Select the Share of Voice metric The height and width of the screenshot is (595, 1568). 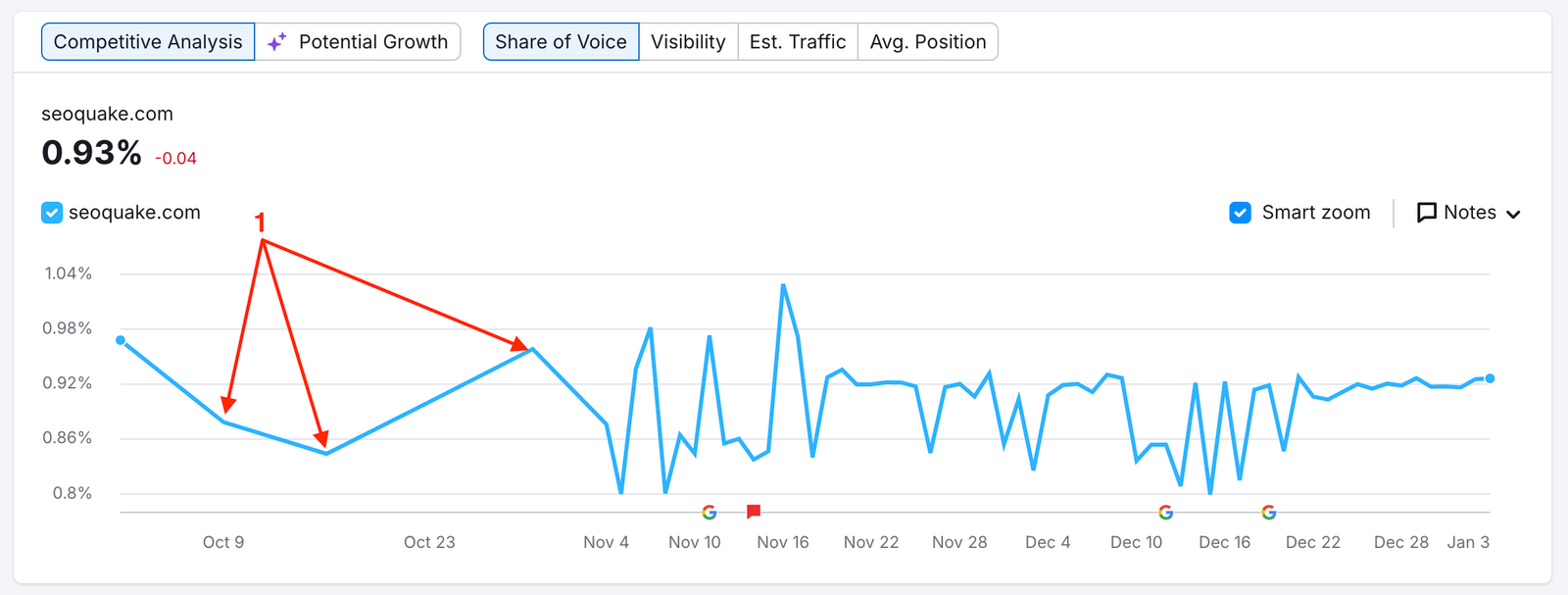click(x=561, y=42)
